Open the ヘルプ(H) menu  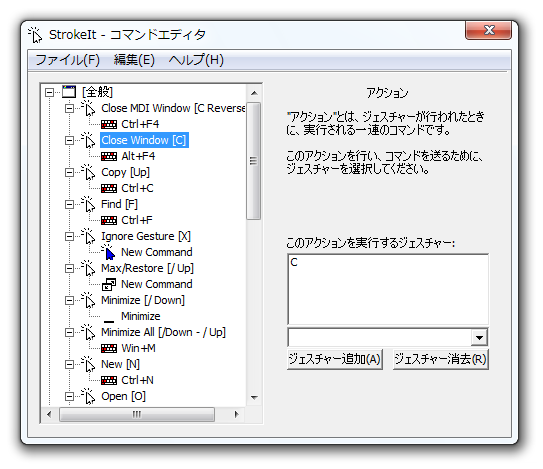[x=196, y=60]
